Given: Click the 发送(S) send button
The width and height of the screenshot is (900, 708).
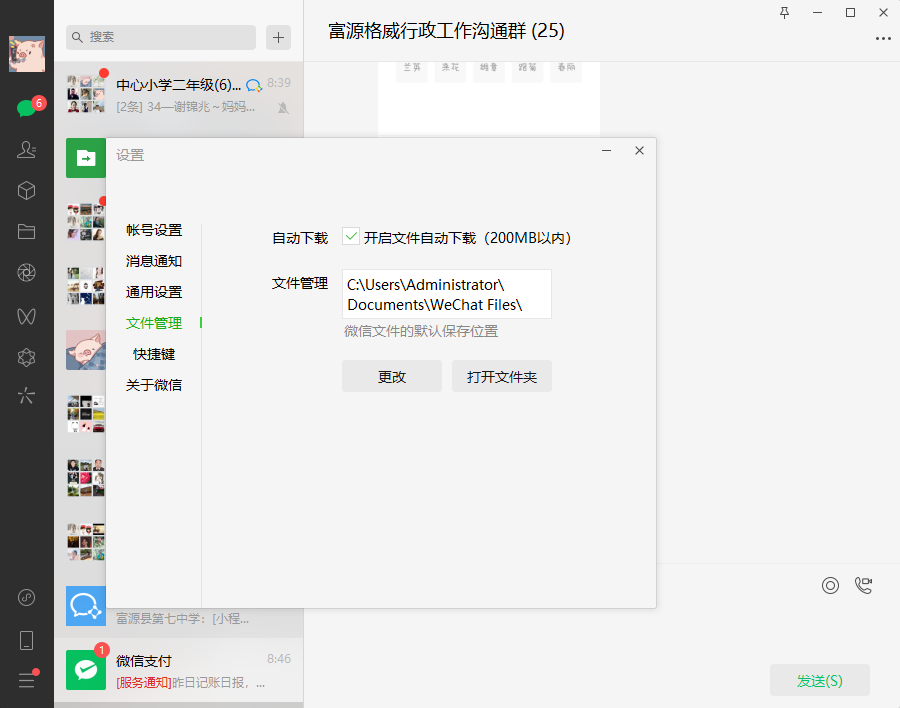Looking at the screenshot, I should click(820, 680).
